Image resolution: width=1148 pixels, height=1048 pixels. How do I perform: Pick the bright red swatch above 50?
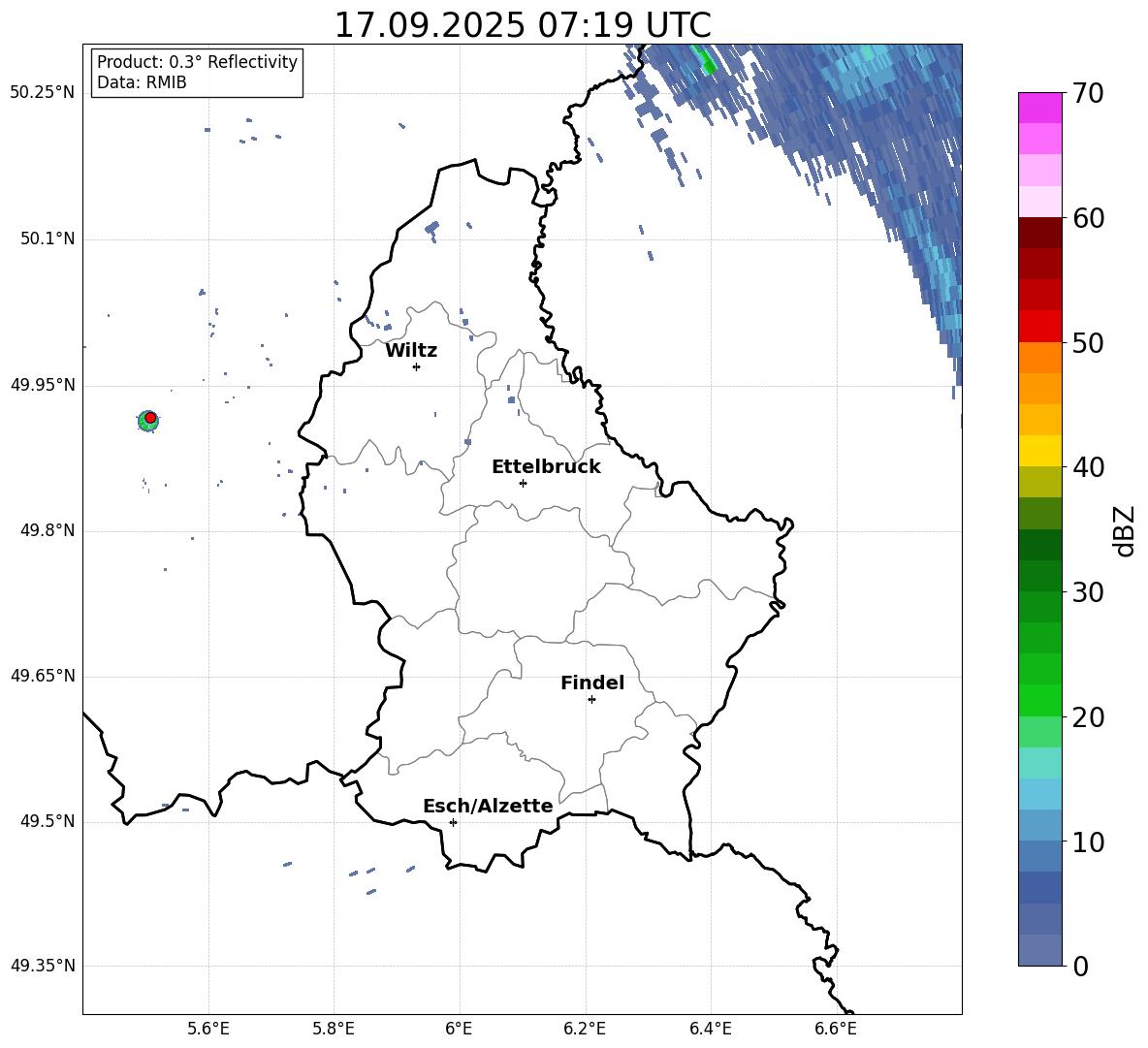click(x=1040, y=326)
